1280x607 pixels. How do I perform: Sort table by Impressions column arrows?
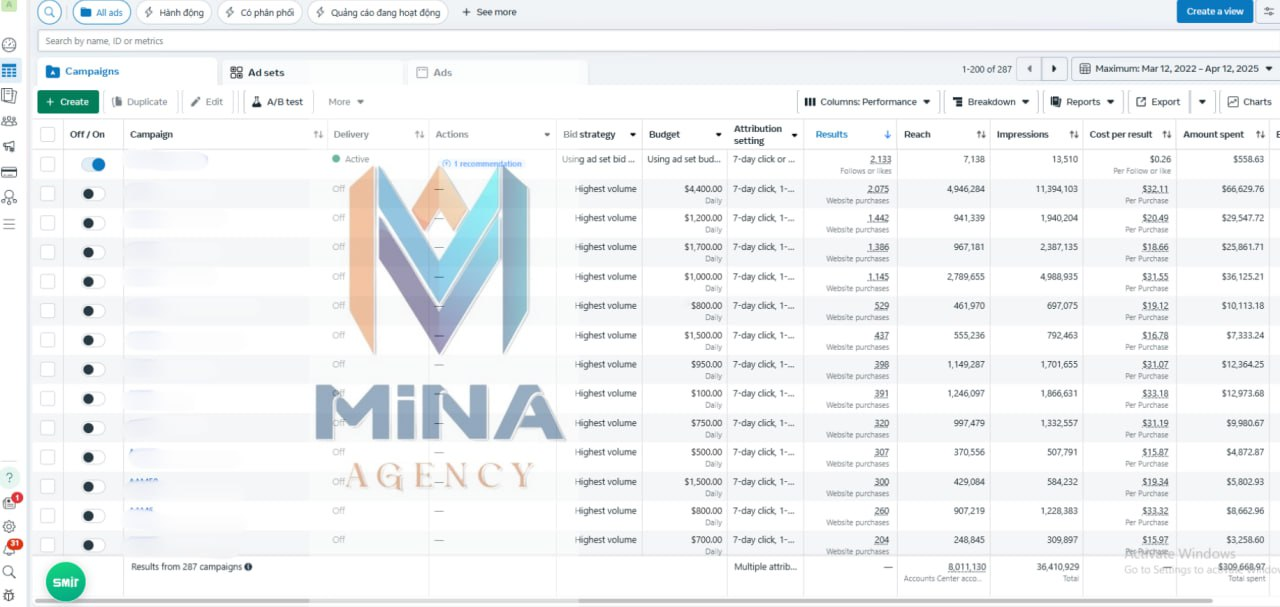tap(1073, 135)
